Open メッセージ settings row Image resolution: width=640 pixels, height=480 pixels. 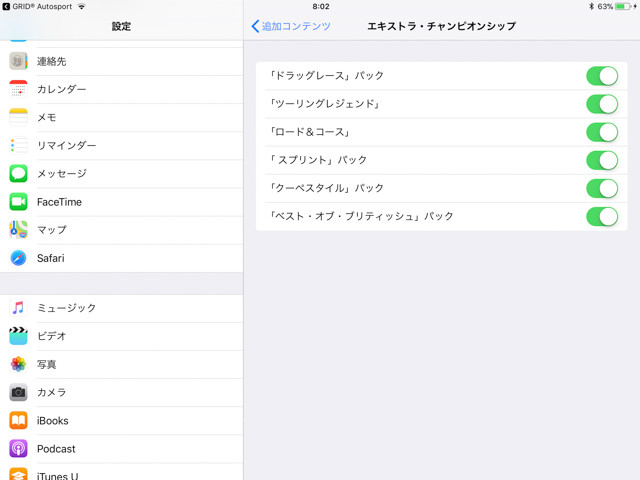coord(122,174)
